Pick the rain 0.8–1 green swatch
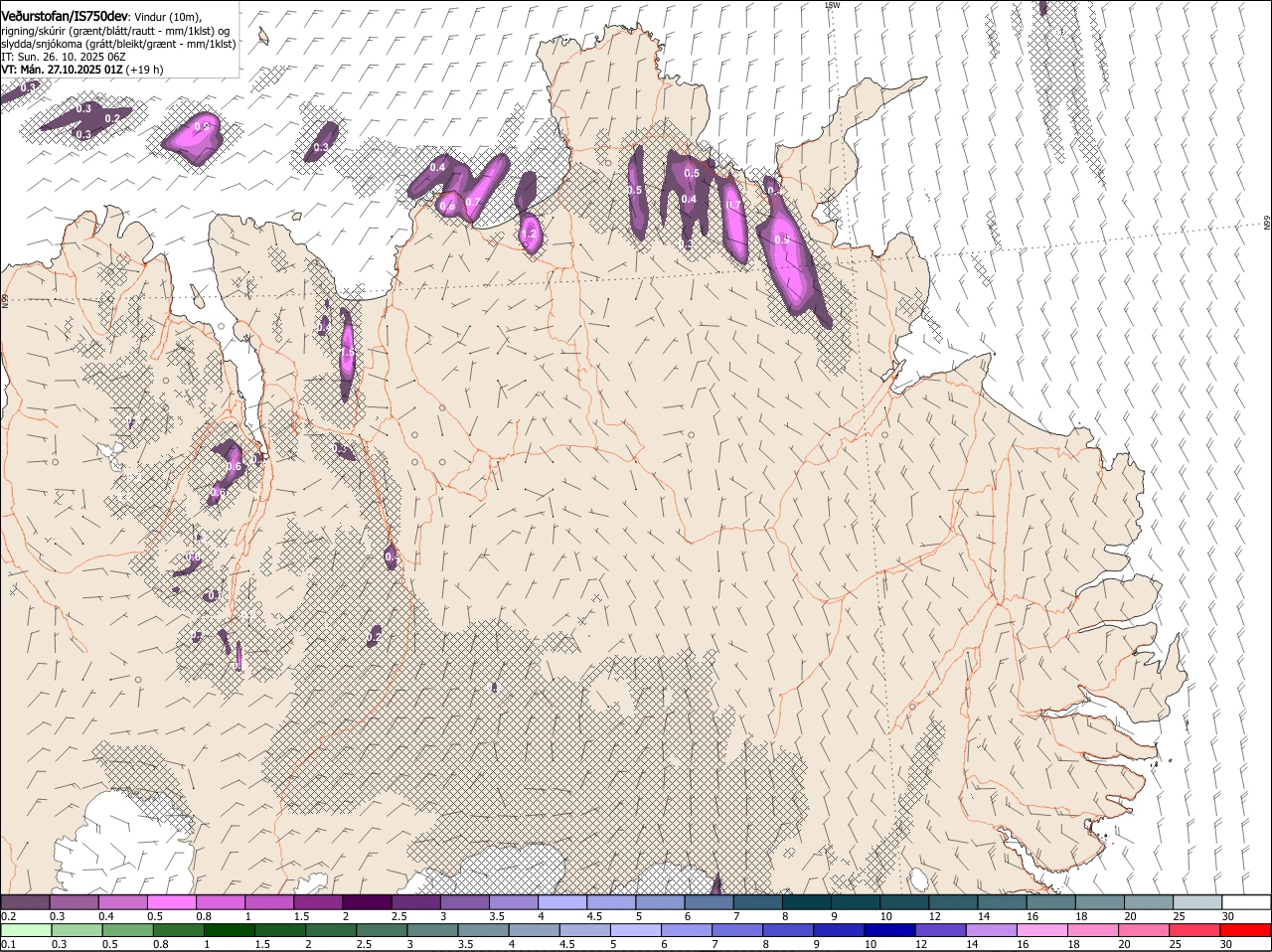 179,930
